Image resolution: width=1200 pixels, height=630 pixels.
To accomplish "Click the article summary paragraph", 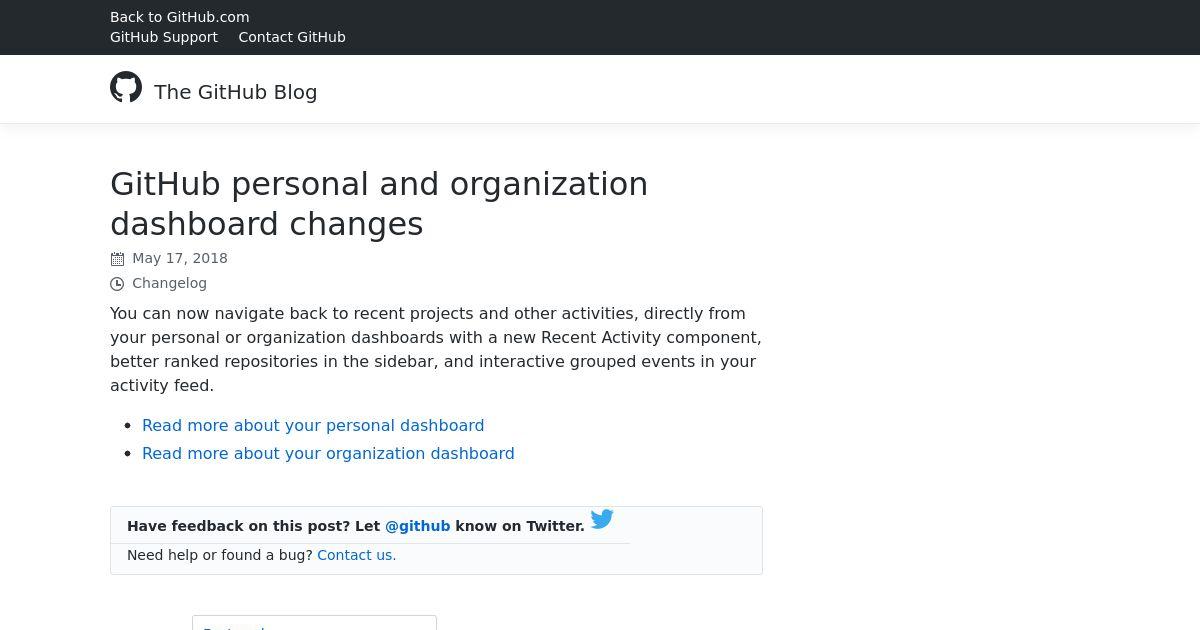I will coord(436,349).
